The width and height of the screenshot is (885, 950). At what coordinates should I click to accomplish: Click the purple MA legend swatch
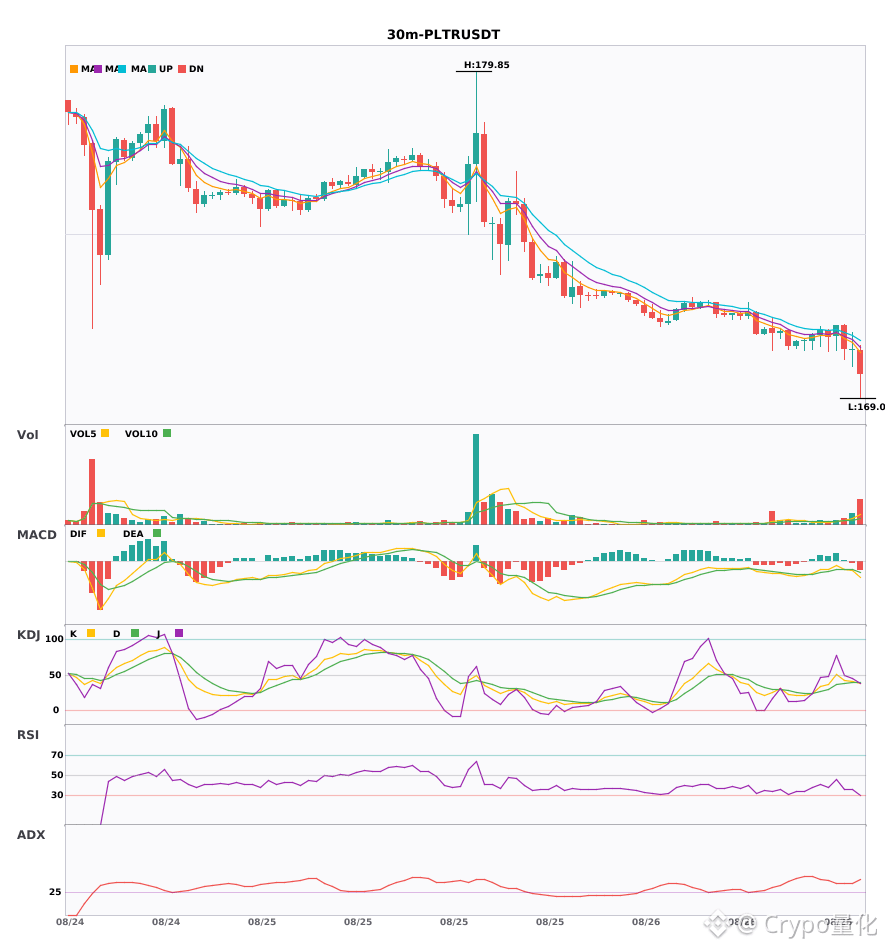[98, 69]
